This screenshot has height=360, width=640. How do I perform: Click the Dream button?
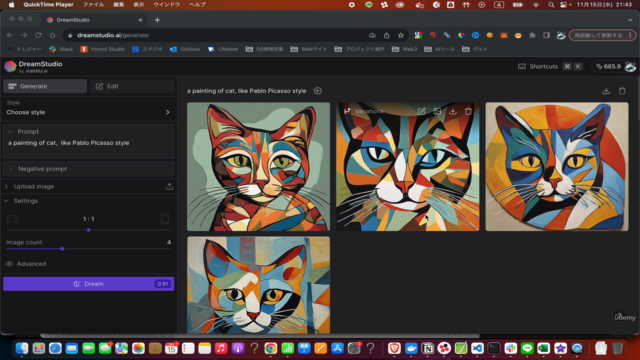tap(88, 284)
